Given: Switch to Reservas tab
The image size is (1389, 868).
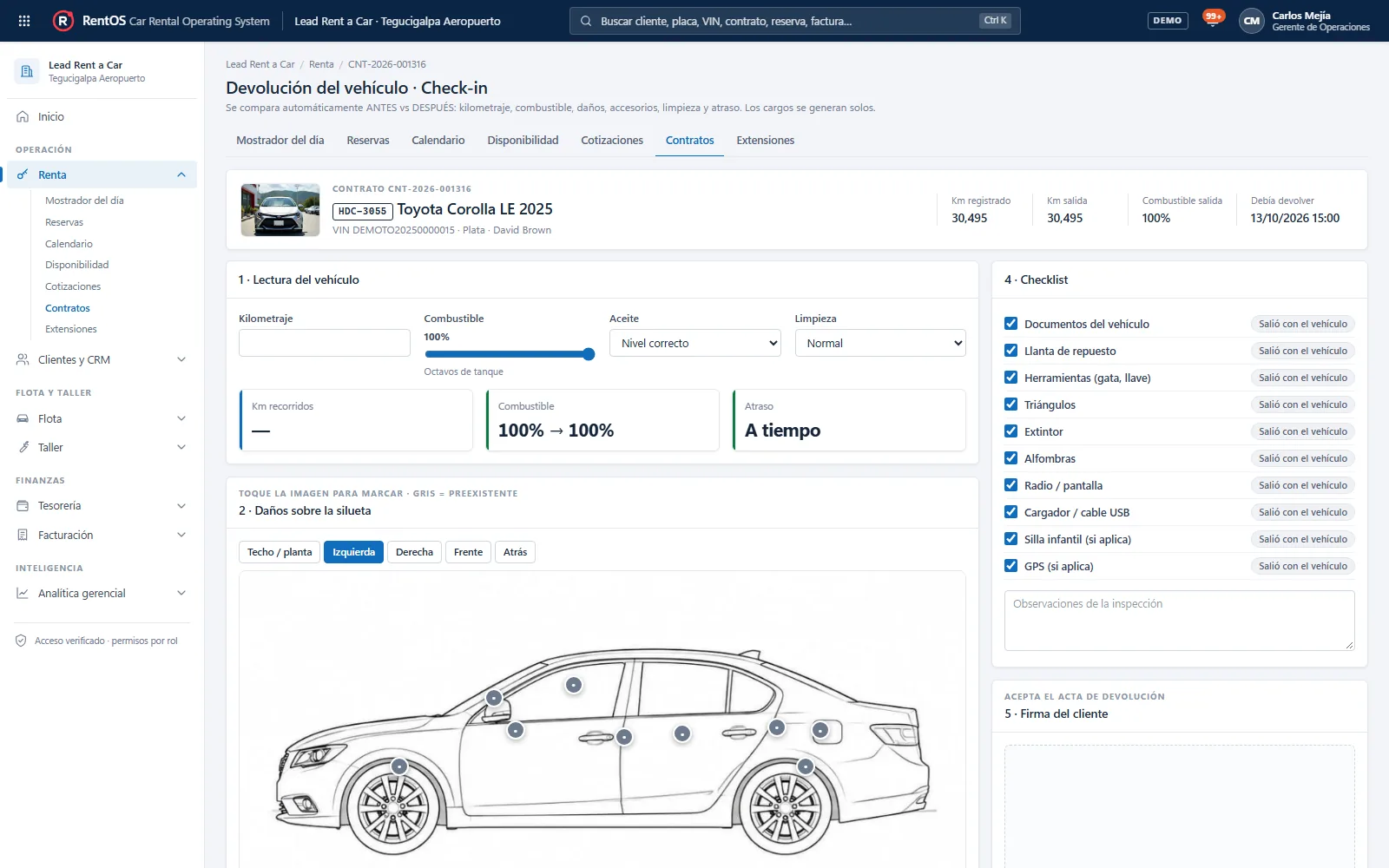Looking at the screenshot, I should point(368,140).
